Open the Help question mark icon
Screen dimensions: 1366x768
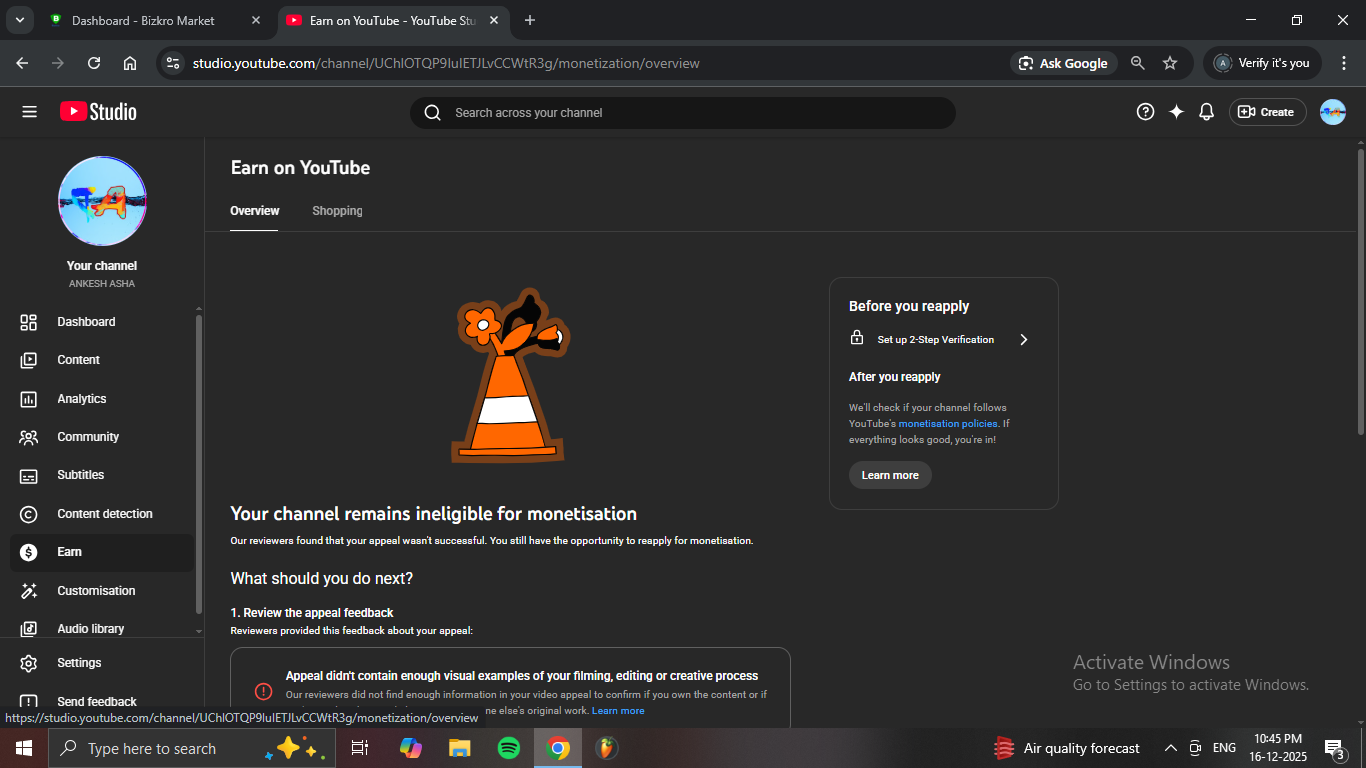1145,112
